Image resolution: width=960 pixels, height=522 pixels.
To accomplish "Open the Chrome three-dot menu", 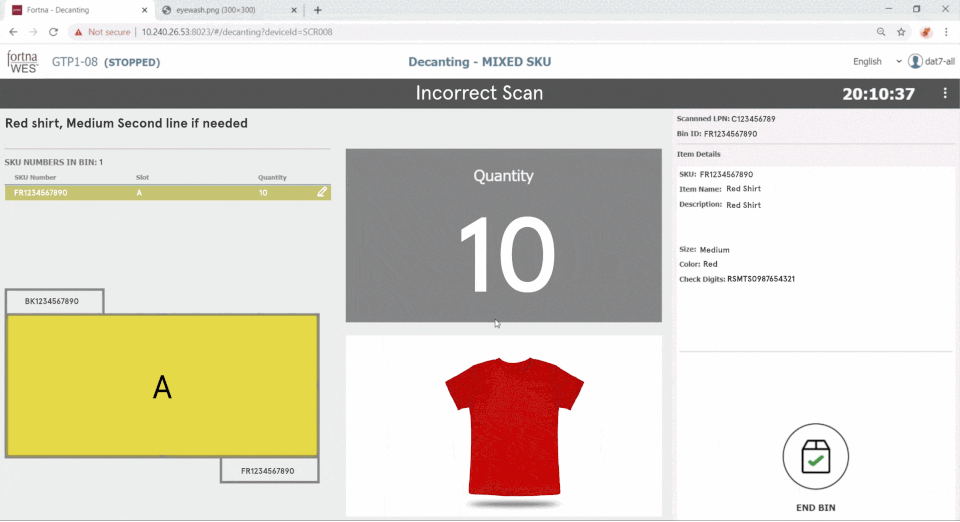I will [947, 32].
